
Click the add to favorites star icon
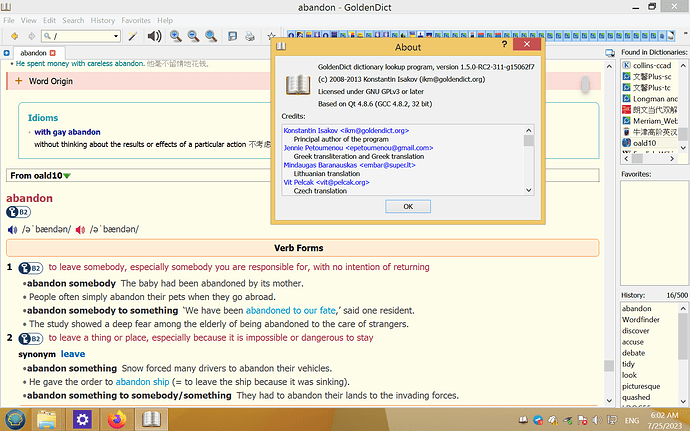(271, 36)
